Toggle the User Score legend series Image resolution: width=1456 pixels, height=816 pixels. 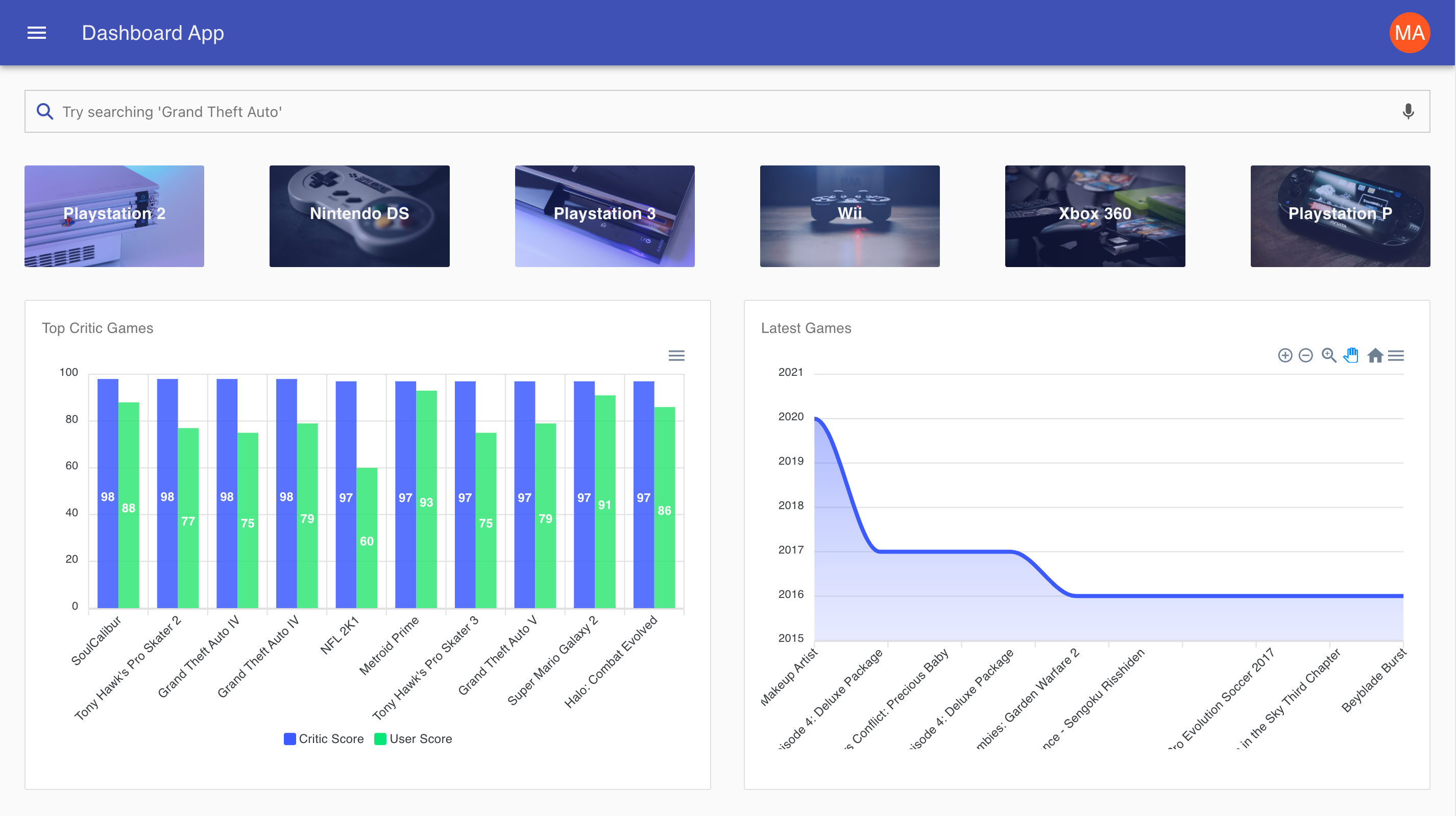[413, 738]
